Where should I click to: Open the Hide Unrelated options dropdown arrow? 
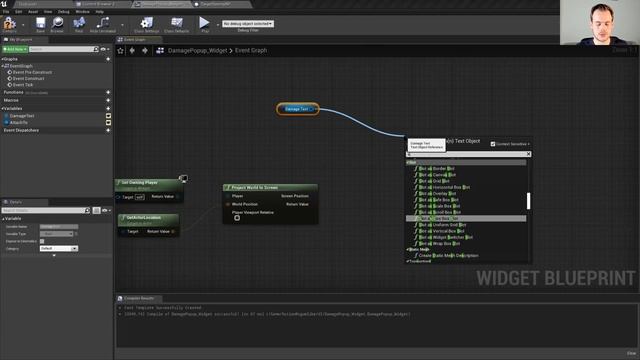point(122,24)
